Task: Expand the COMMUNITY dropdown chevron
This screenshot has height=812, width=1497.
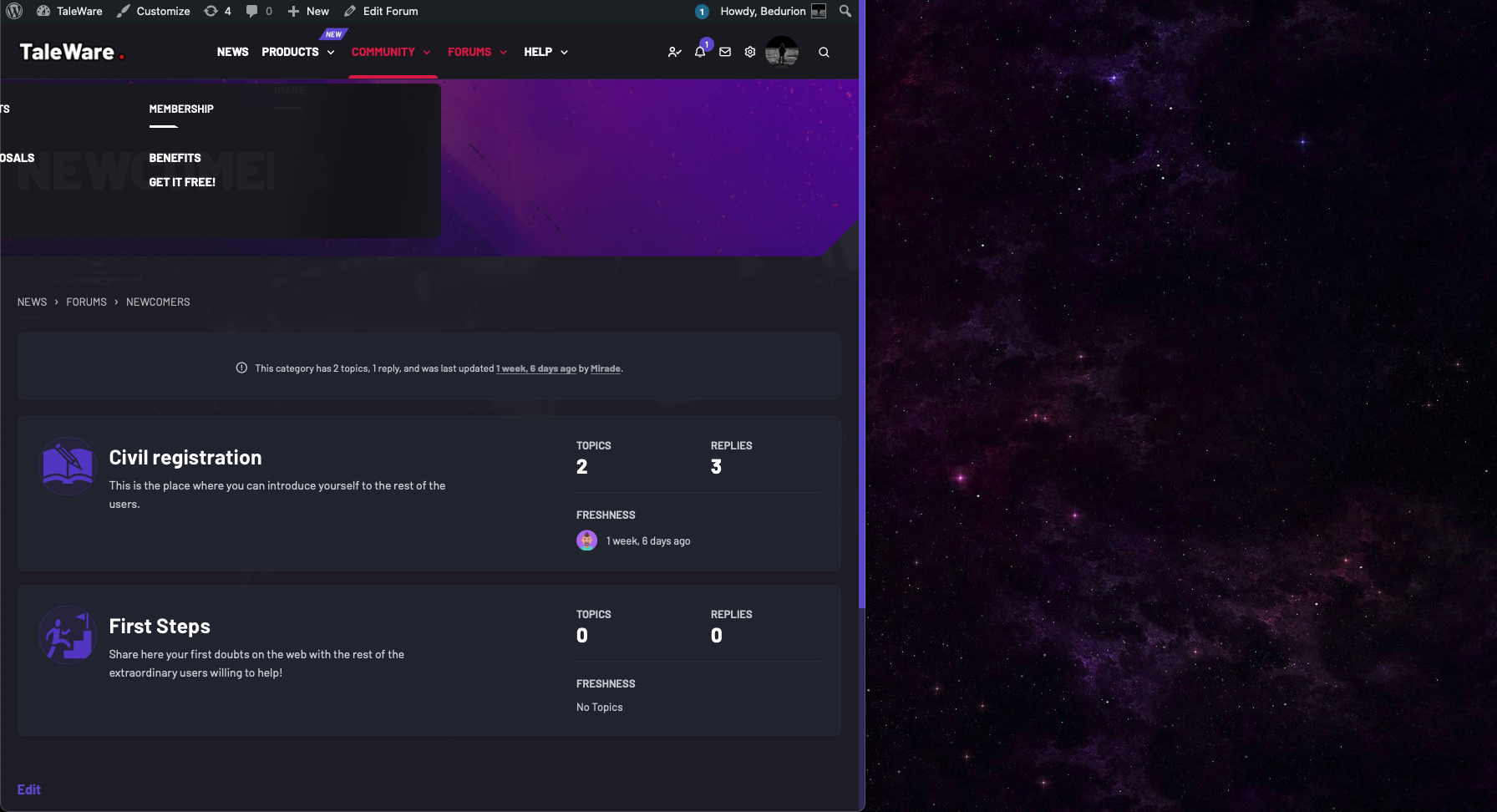Action: pyautogui.click(x=427, y=53)
